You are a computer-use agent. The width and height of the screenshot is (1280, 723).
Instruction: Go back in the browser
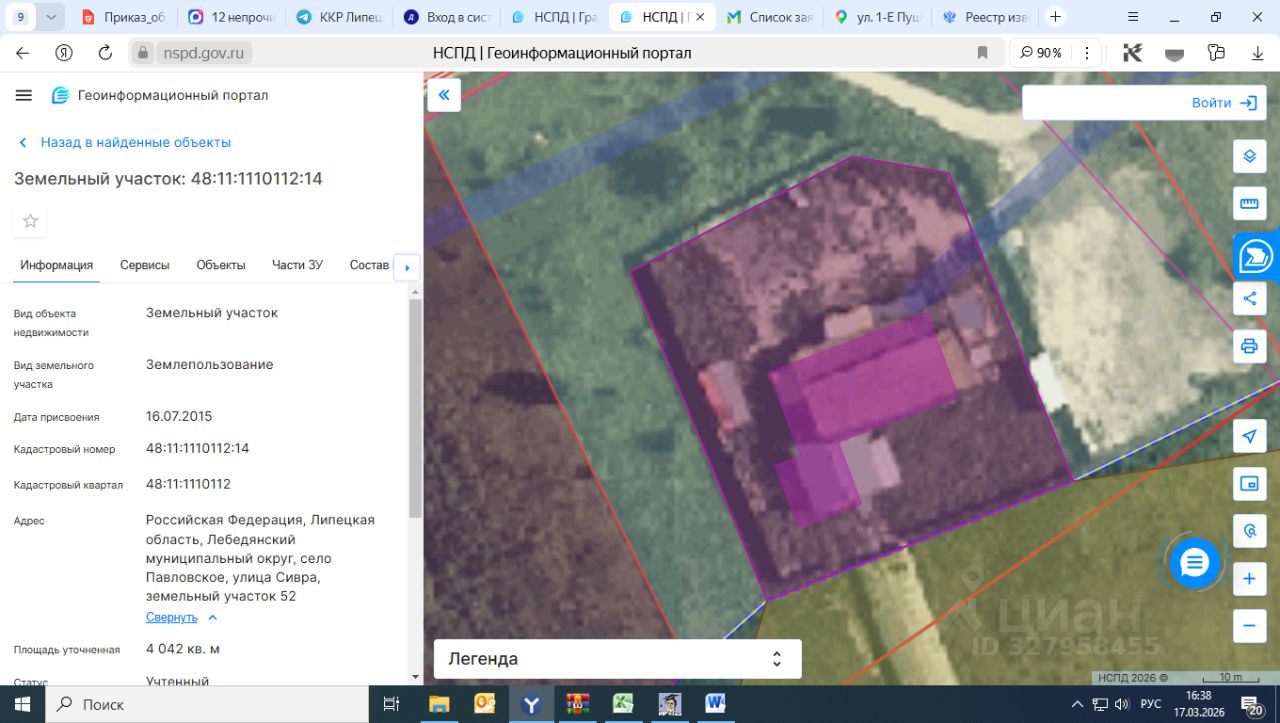[22, 53]
